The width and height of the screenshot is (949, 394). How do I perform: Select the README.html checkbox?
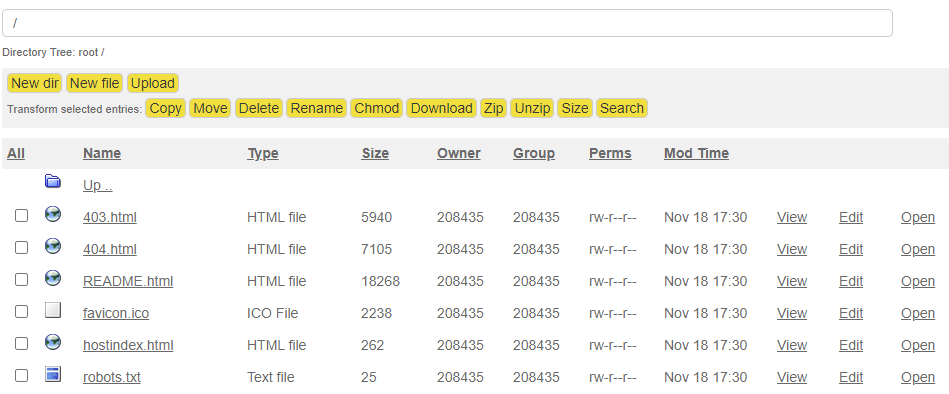point(21,280)
